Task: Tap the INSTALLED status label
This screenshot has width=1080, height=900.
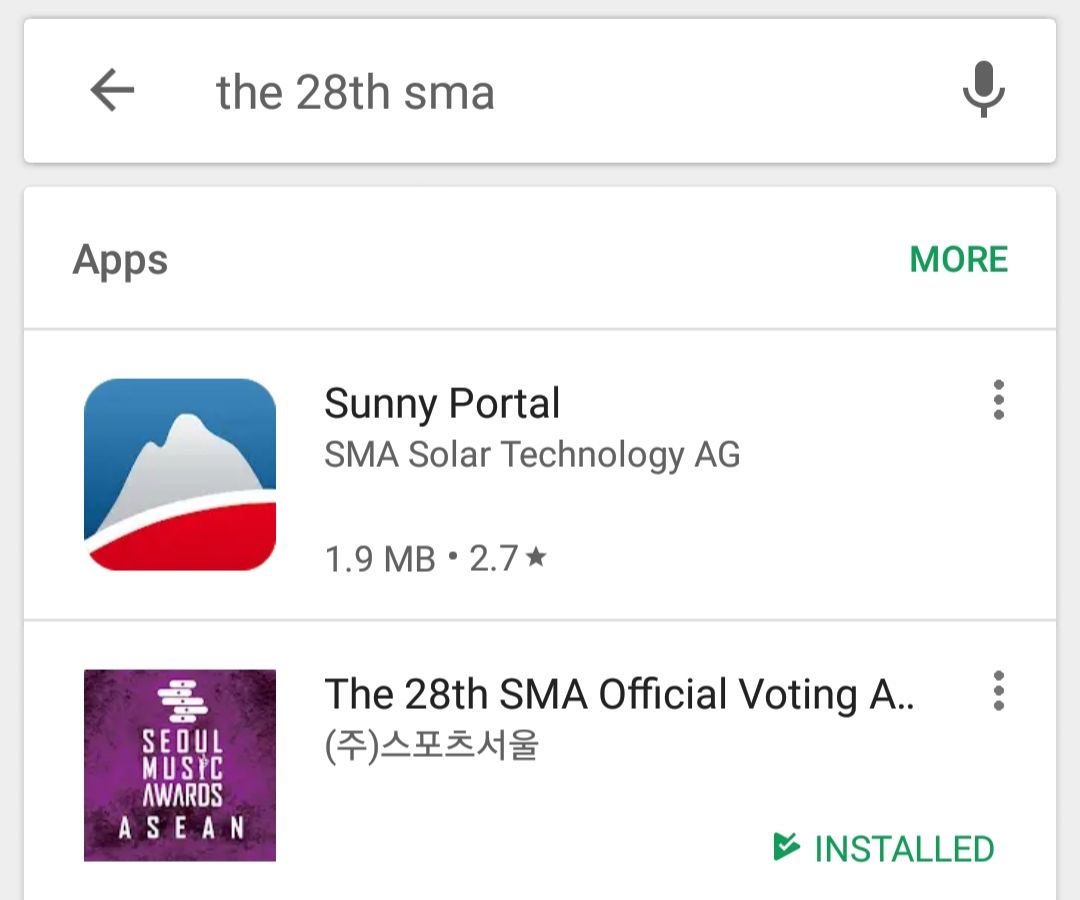Action: [x=904, y=849]
